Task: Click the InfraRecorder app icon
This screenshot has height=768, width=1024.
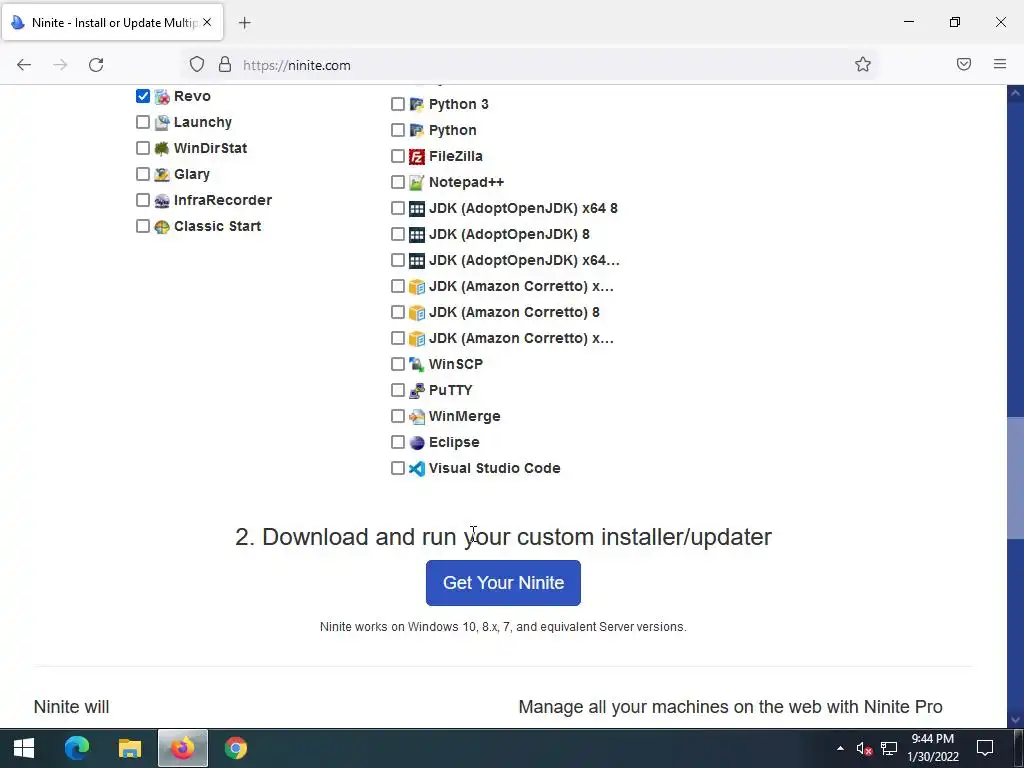Action: (x=162, y=200)
